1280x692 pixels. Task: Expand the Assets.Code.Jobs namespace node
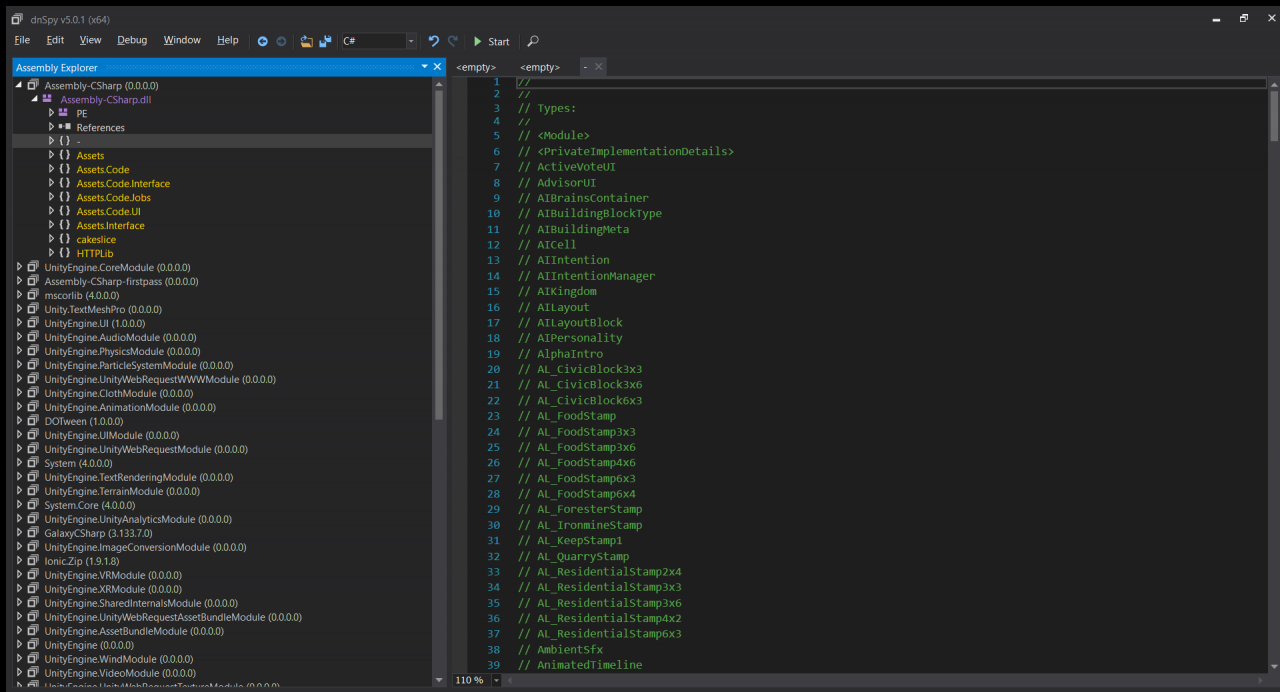(51, 197)
